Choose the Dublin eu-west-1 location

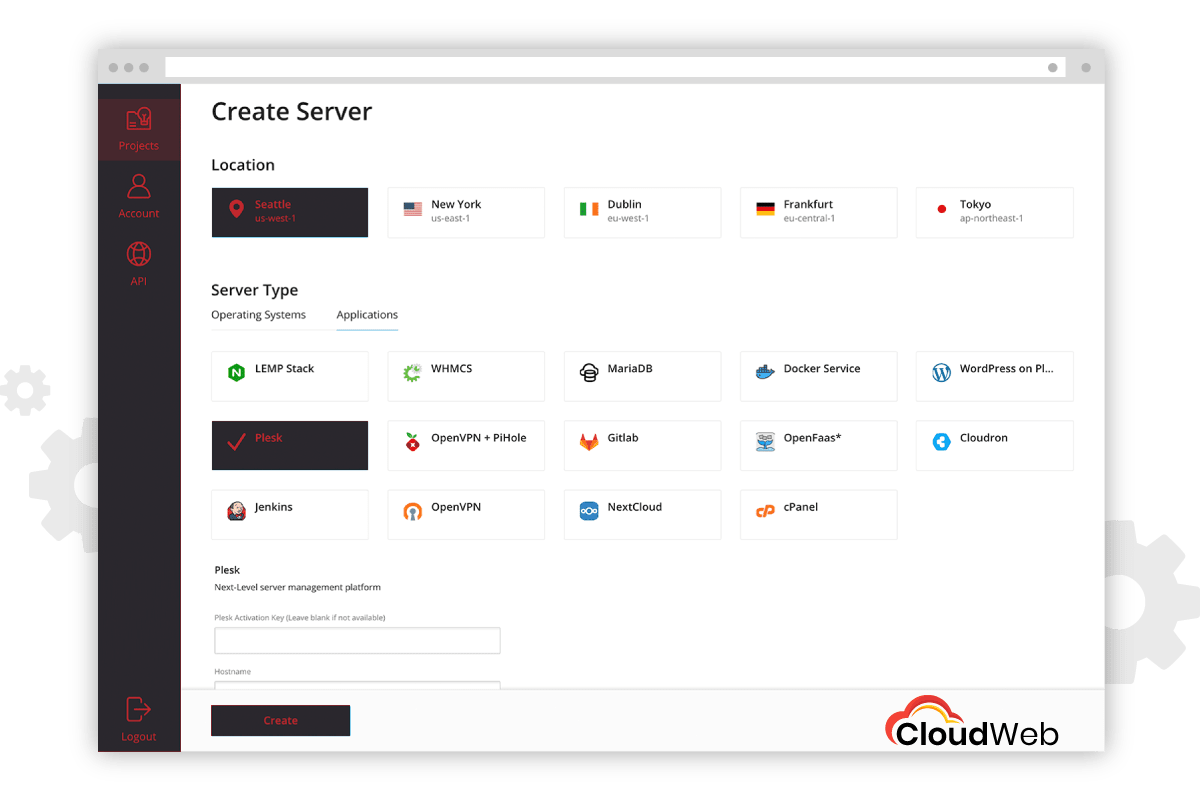(642, 212)
